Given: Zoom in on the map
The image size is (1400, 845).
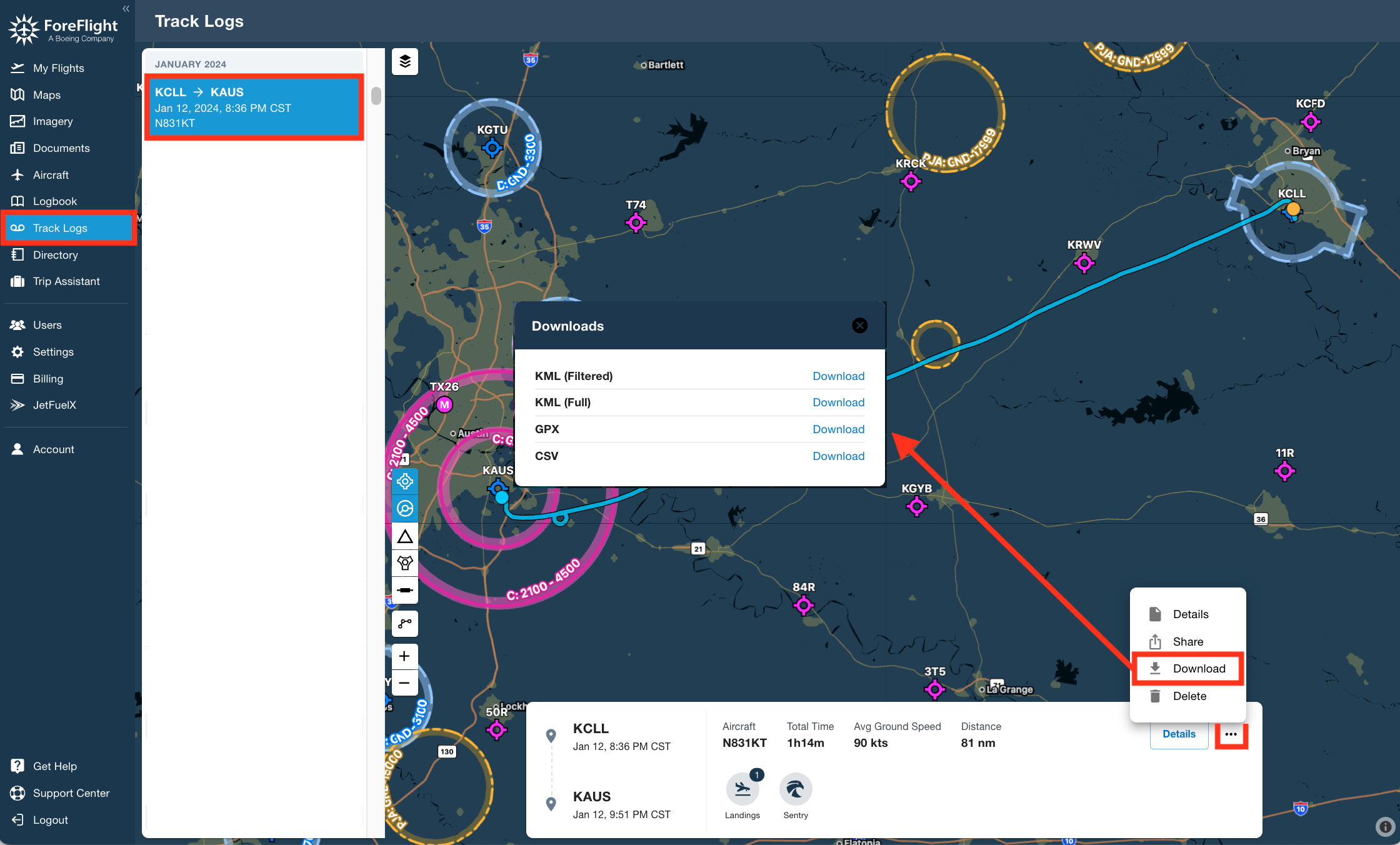Looking at the screenshot, I should pos(404,656).
